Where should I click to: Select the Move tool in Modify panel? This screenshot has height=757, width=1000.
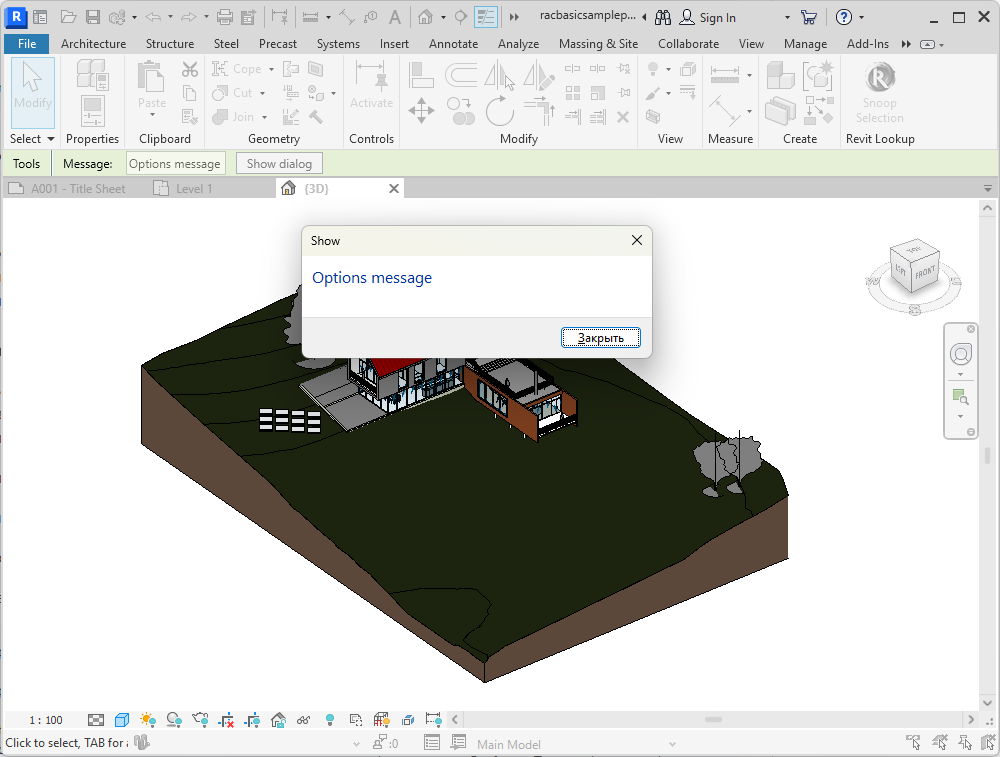pyautogui.click(x=421, y=110)
